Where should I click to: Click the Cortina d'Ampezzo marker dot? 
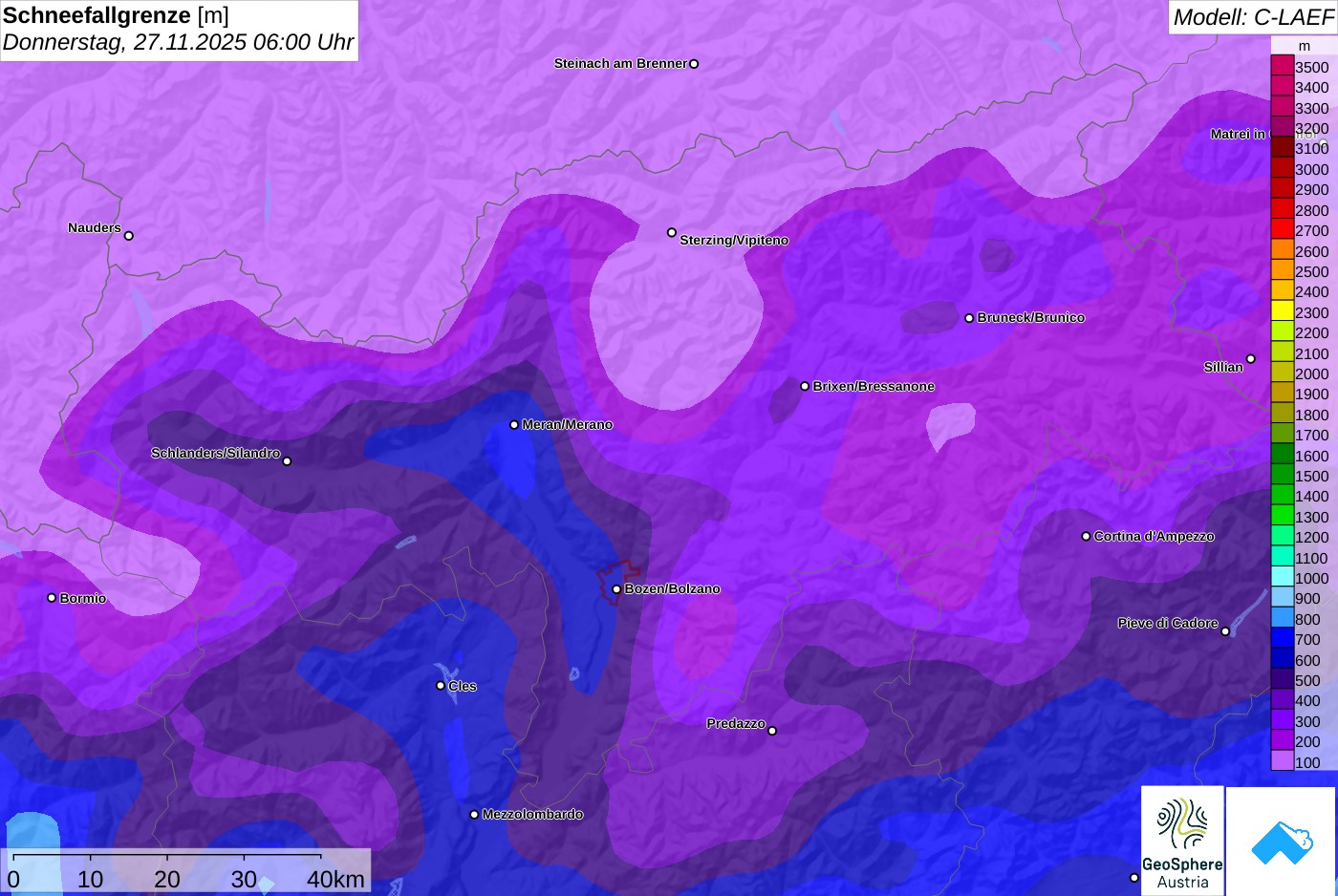(x=1086, y=536)
